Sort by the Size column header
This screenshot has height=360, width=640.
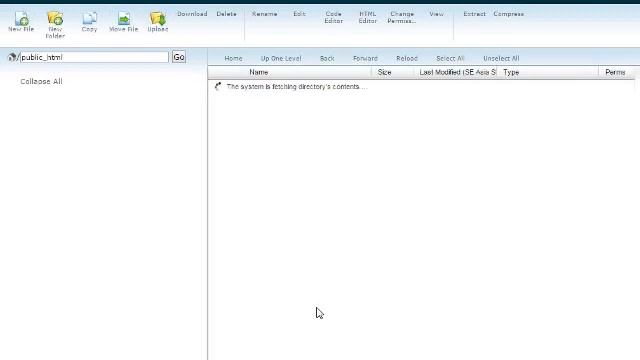pyautogui.click(x=384, y=72)
